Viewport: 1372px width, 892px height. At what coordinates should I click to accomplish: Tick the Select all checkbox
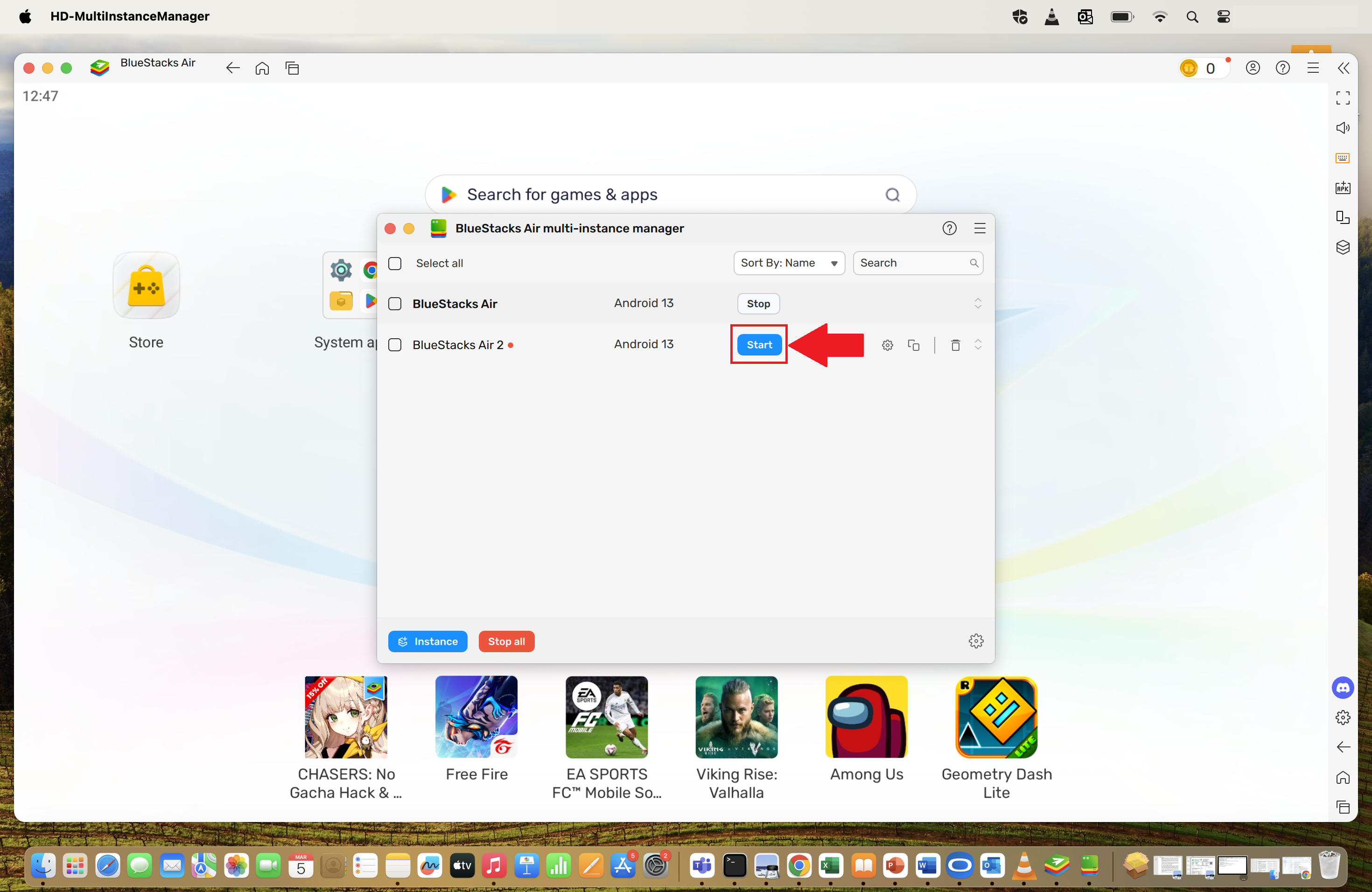pyautogui.click(x=395, y=263)
